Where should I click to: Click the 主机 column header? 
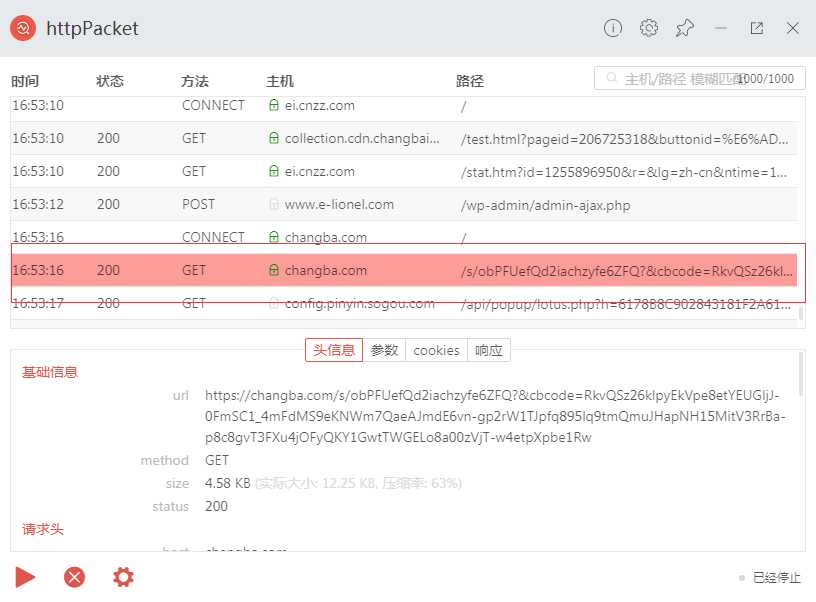pos(280,81)
